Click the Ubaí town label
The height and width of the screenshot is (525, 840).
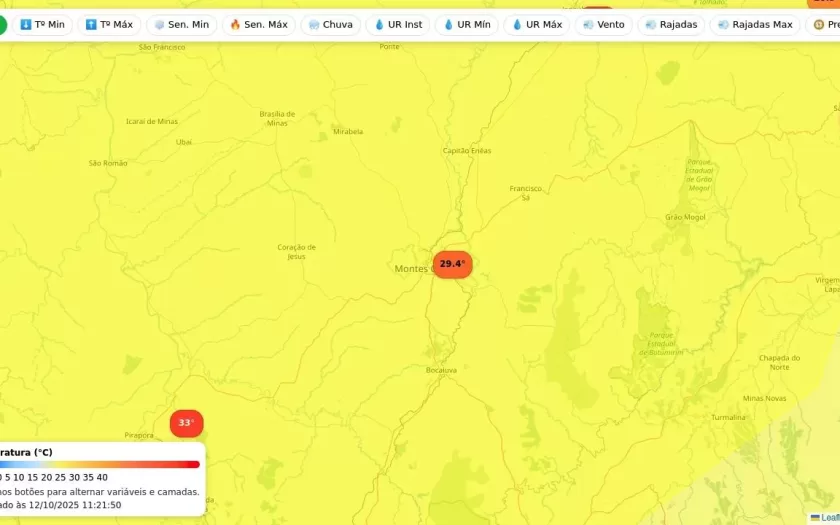(184, 142)
